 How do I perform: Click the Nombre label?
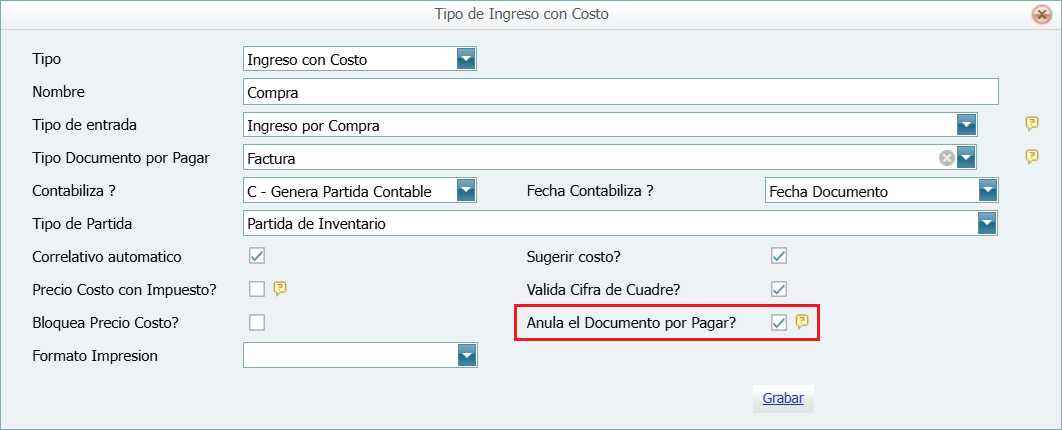click(58, 91)
